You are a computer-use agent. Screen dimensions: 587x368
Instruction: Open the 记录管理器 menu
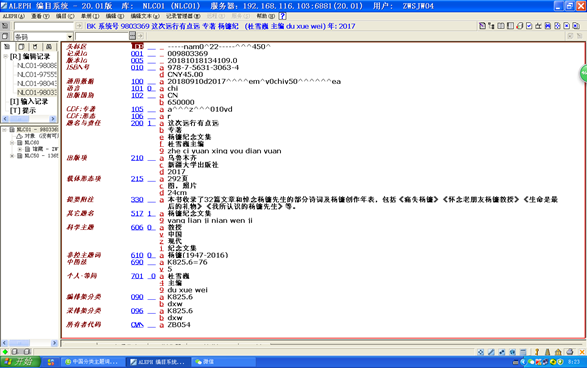pyautogui.click(x=183, y=16)
